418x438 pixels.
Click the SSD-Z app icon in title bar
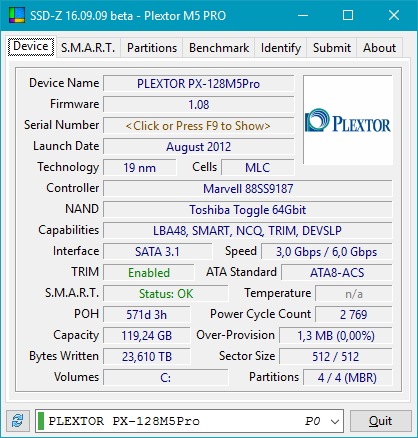[x=17, y=15]
